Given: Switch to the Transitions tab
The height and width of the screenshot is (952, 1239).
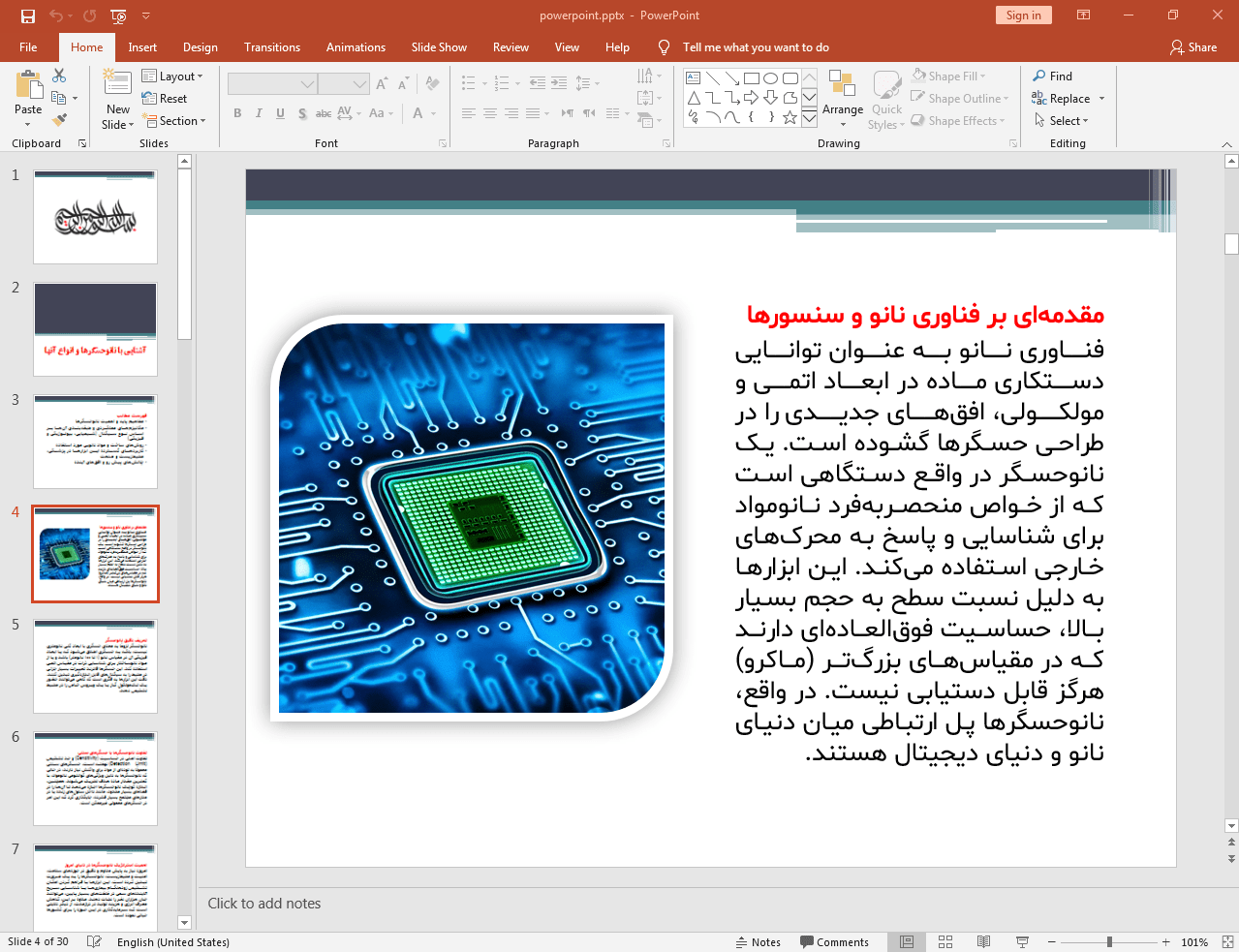Looking at the screenshot, I should 272,46.
